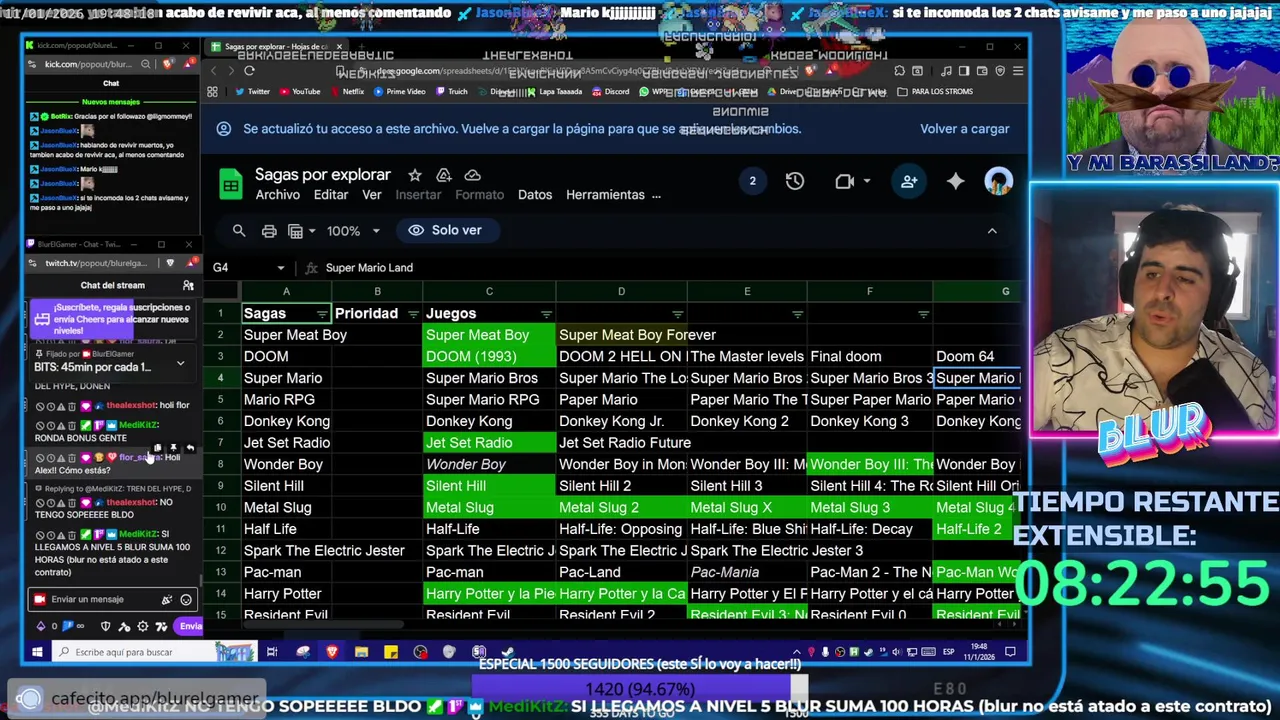This screenshot has width=1280, height=720.
Task: Click the print icon in Sheets toolbar
Action: [268, 231]
